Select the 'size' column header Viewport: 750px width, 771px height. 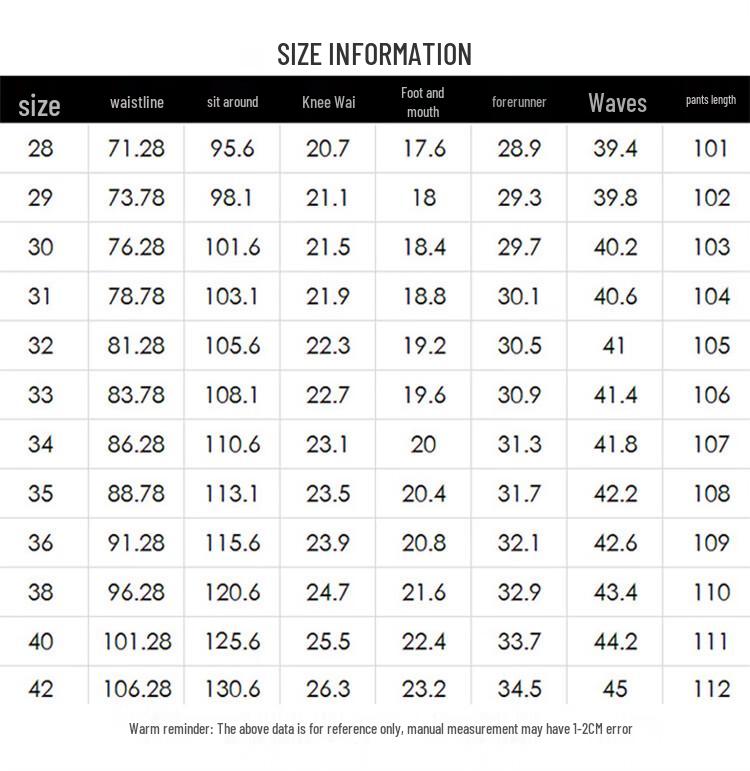(x=40, y=104)
